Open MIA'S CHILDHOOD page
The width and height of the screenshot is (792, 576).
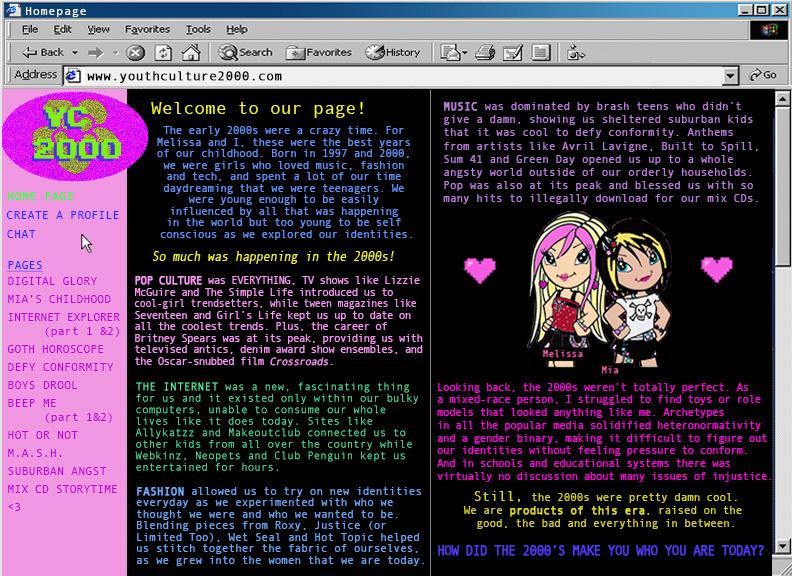point(59,299)
